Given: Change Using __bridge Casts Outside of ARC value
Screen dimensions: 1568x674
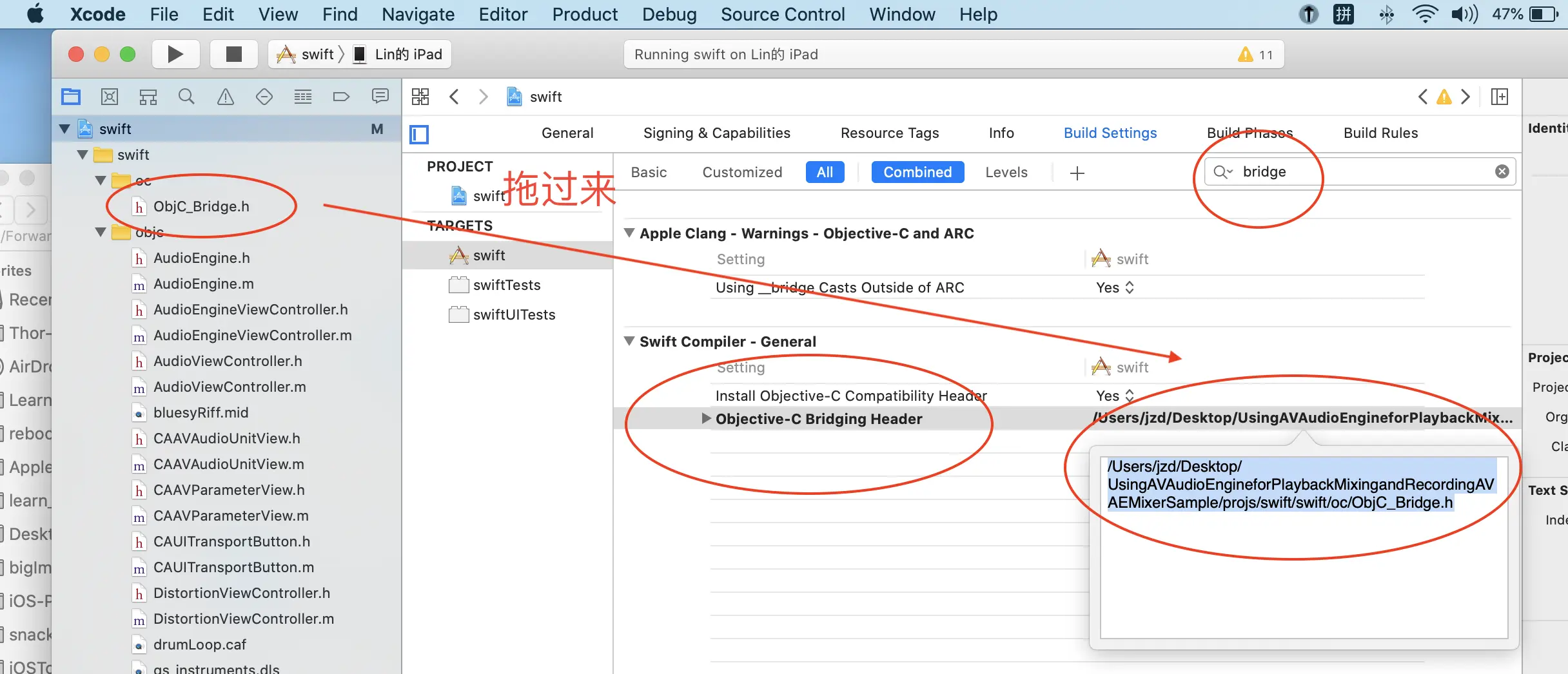Looking at the screenshot, I should [1115, 287].
